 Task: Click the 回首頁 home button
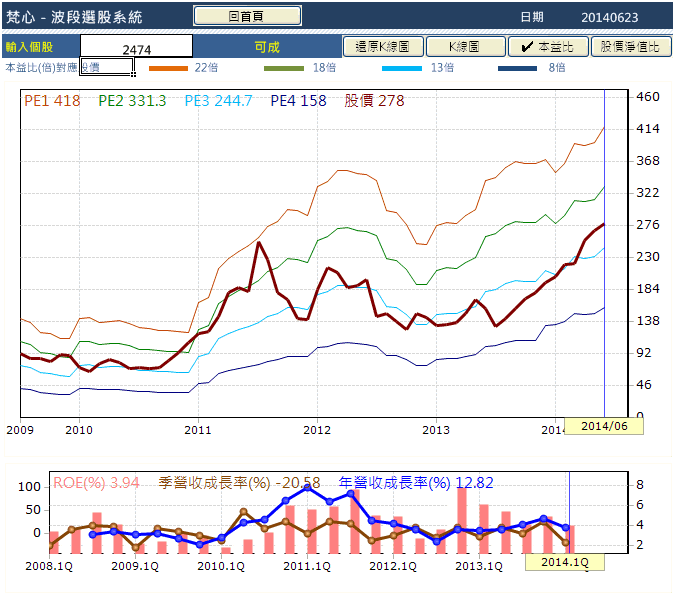click(247, 16)
